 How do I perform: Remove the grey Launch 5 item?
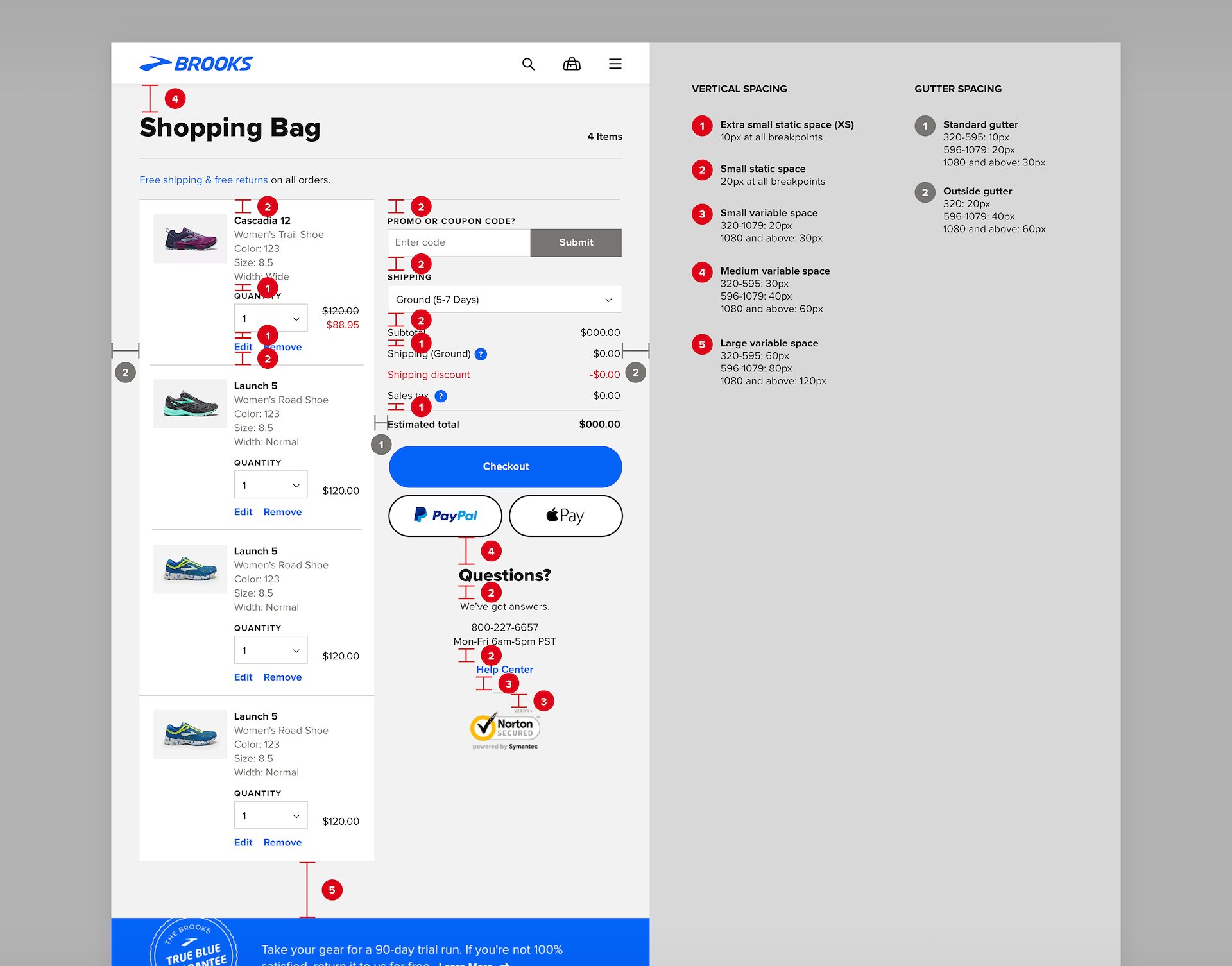point(282,512)
